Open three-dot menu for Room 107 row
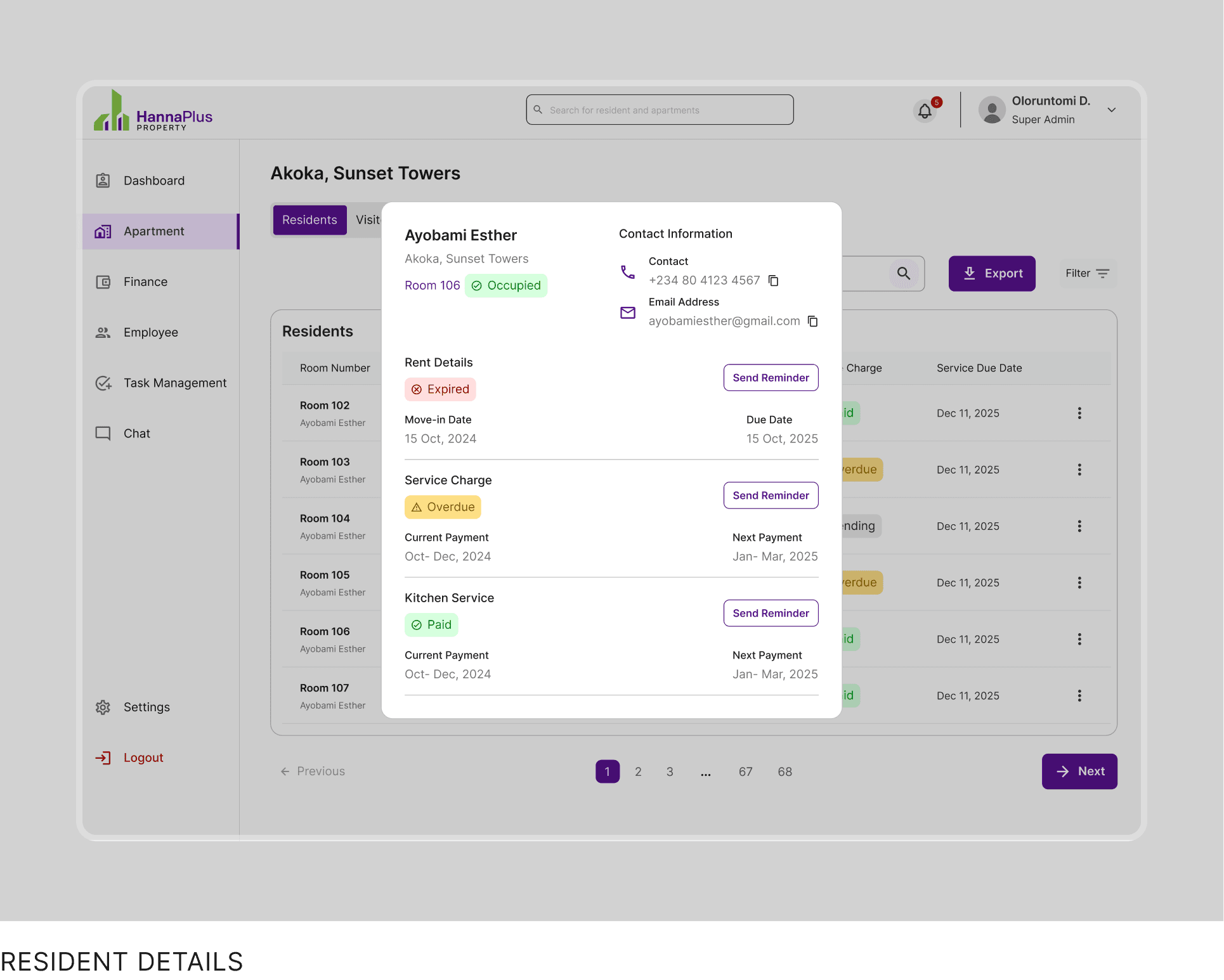Viewport: 1224px width, 980px height. (x=1079, y=695)
